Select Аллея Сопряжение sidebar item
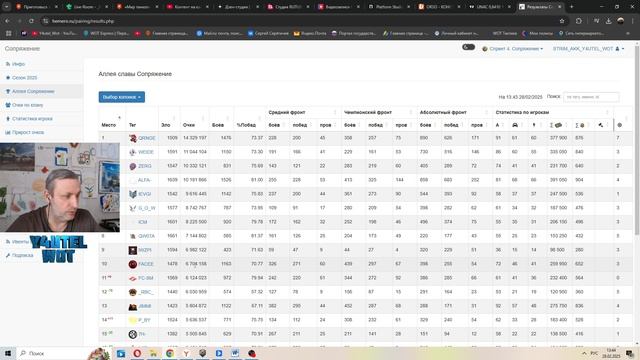Screen dimensions: 640x360 33,91
